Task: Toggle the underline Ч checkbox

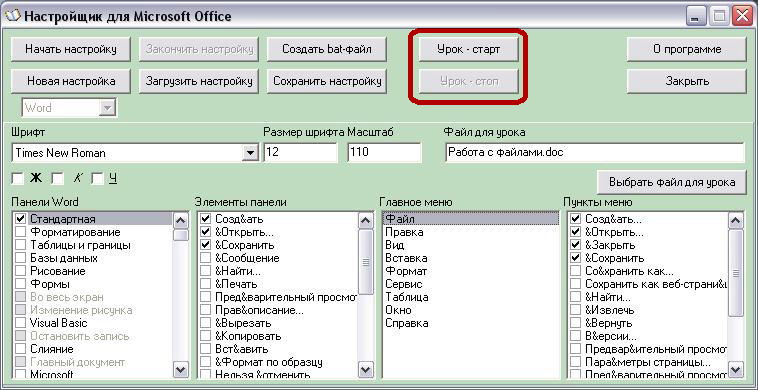Action: pyautogui.click(x=98, y=179)
